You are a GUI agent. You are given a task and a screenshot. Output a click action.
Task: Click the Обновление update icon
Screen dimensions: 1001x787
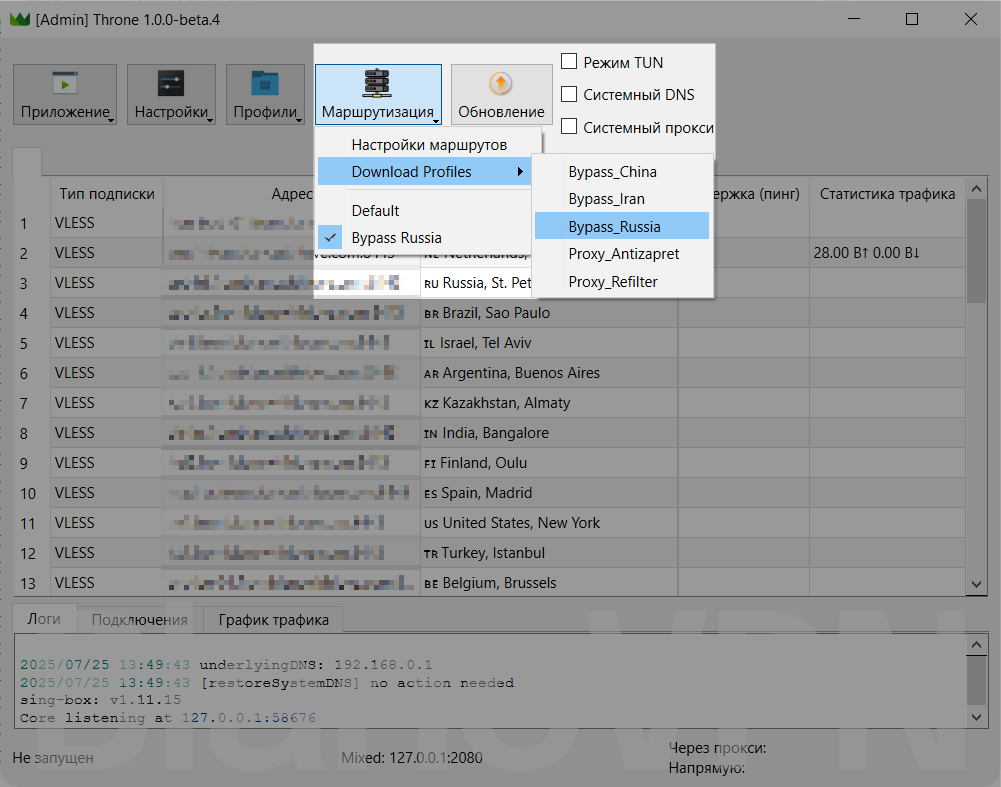[x=501, y=84]
